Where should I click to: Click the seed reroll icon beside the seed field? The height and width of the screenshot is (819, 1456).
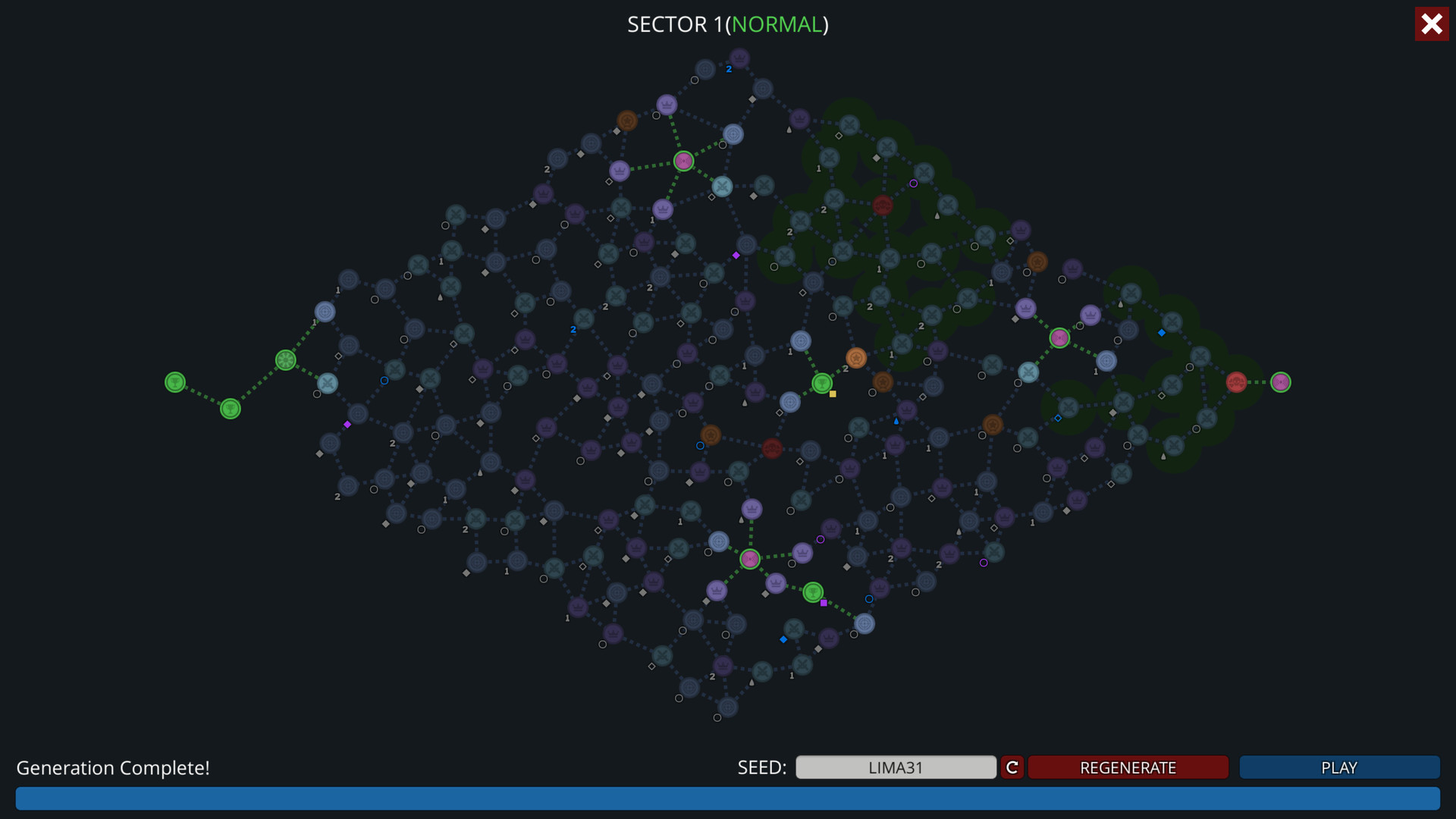[x=1012, y=767]
